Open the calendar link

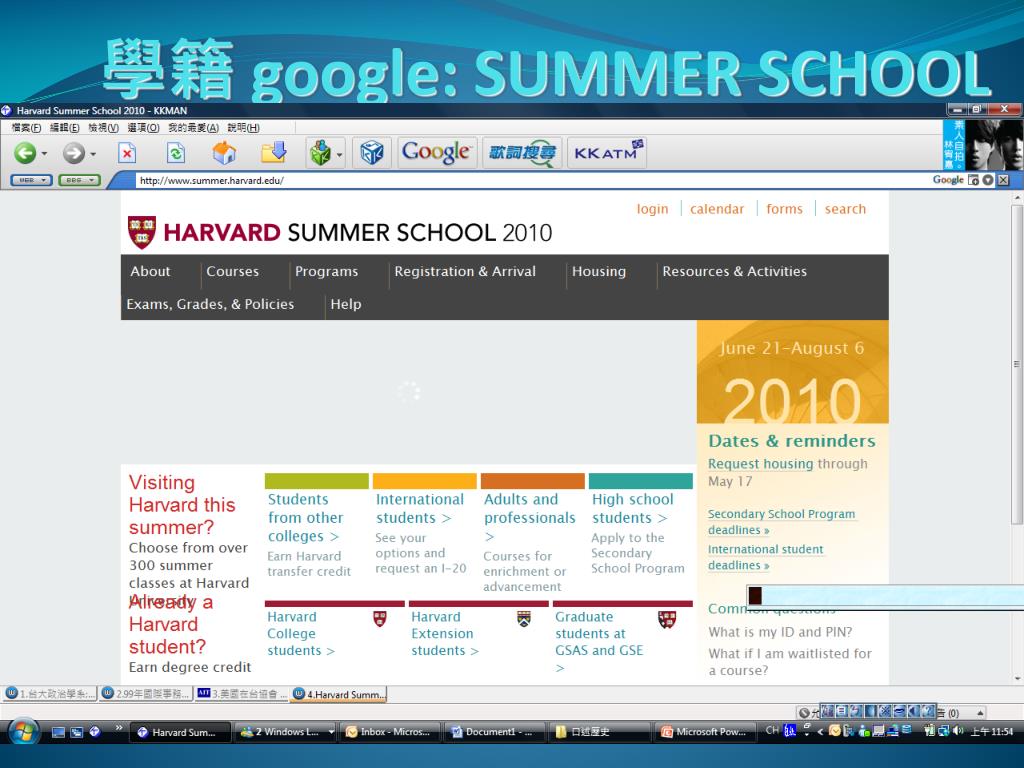point(717,209)
